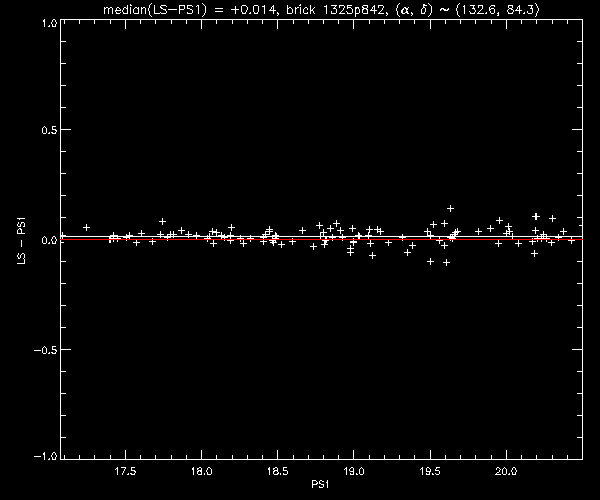Click the highest data point above 19.5
This screenshot has width=600, height=500.
point(450,208)
